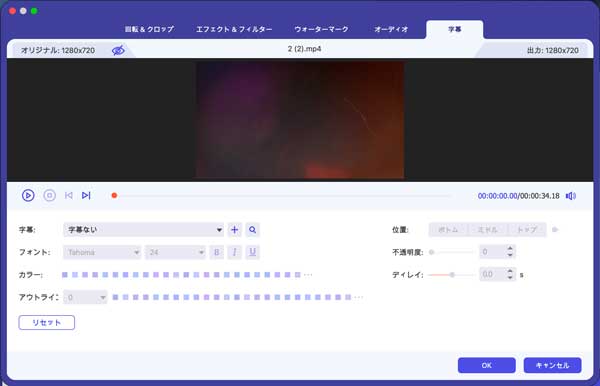Set position to ボトム
This screenshot has width=600, height=386.
coord(448,230)
